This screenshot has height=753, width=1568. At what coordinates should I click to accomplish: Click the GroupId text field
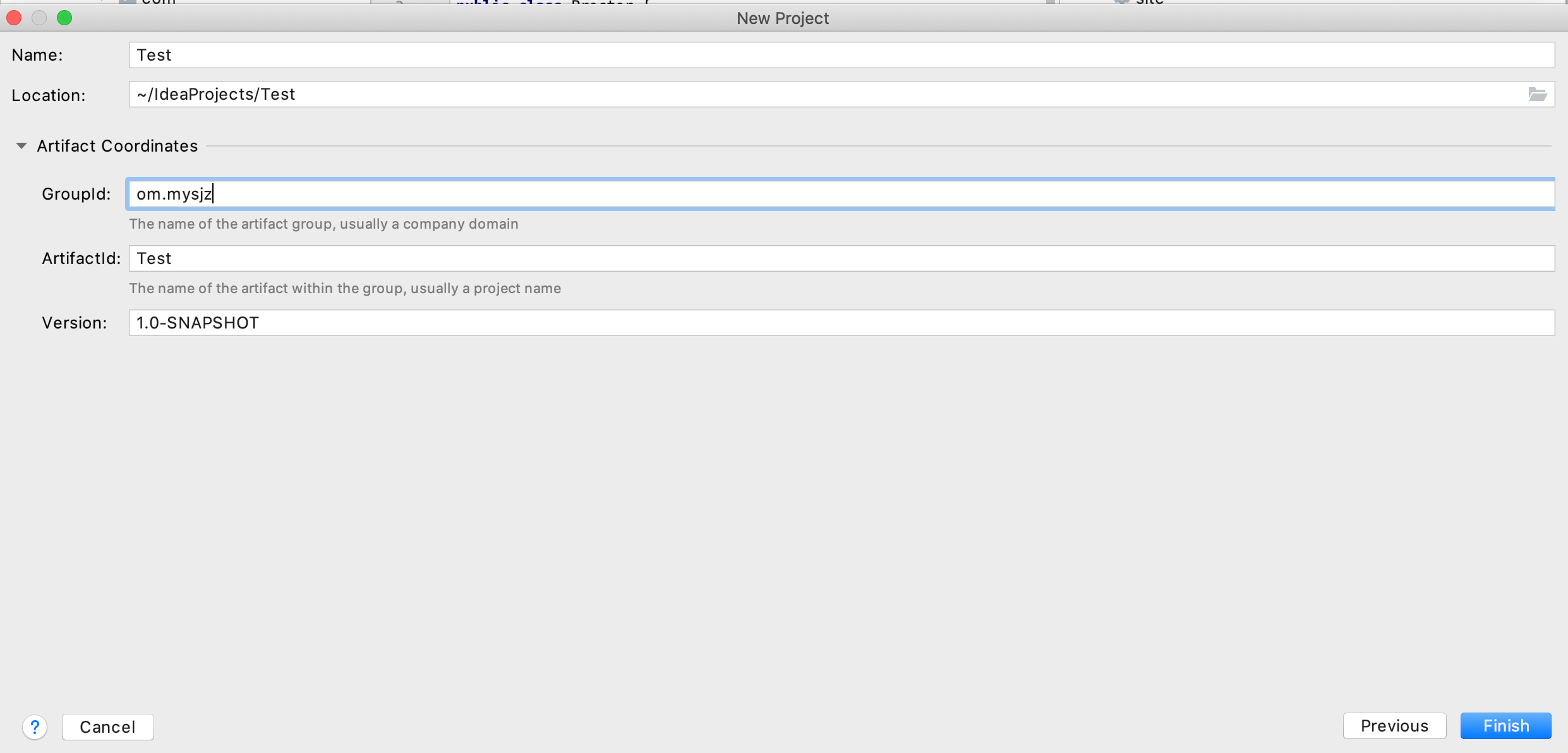(x=841, y=194)
